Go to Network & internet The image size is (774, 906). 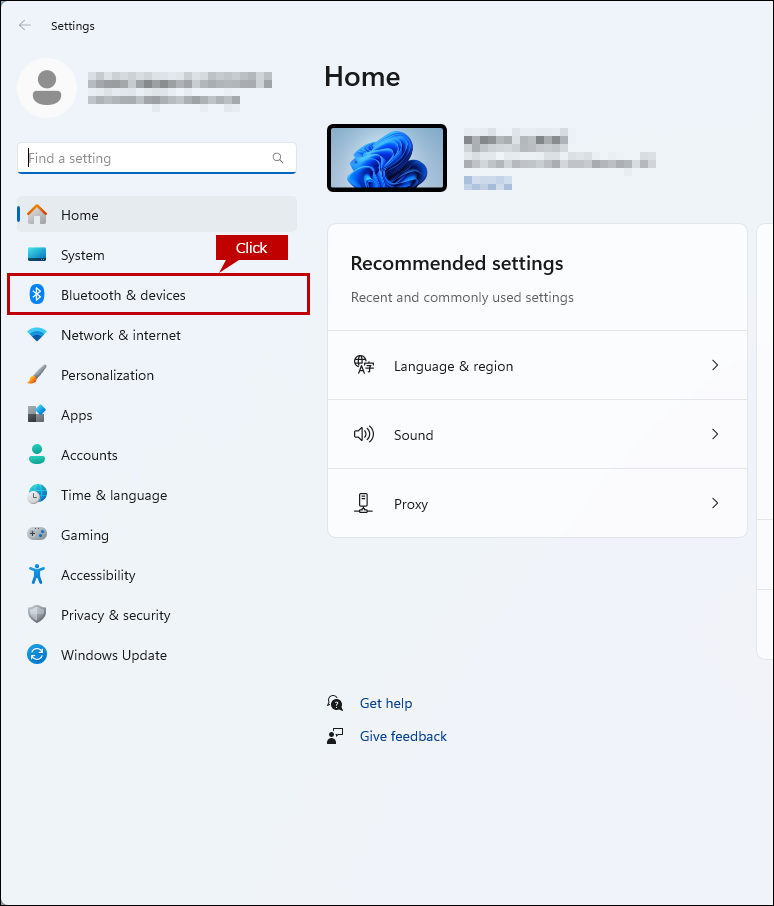pyautogui.click(x=121, y=335)
